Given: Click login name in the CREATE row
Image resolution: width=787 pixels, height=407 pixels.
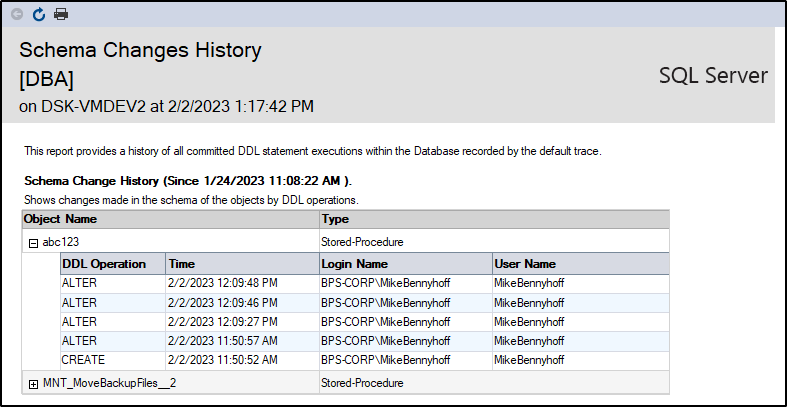Looking at the screenshot, I should pyautogui.click(x=385, y=360).
